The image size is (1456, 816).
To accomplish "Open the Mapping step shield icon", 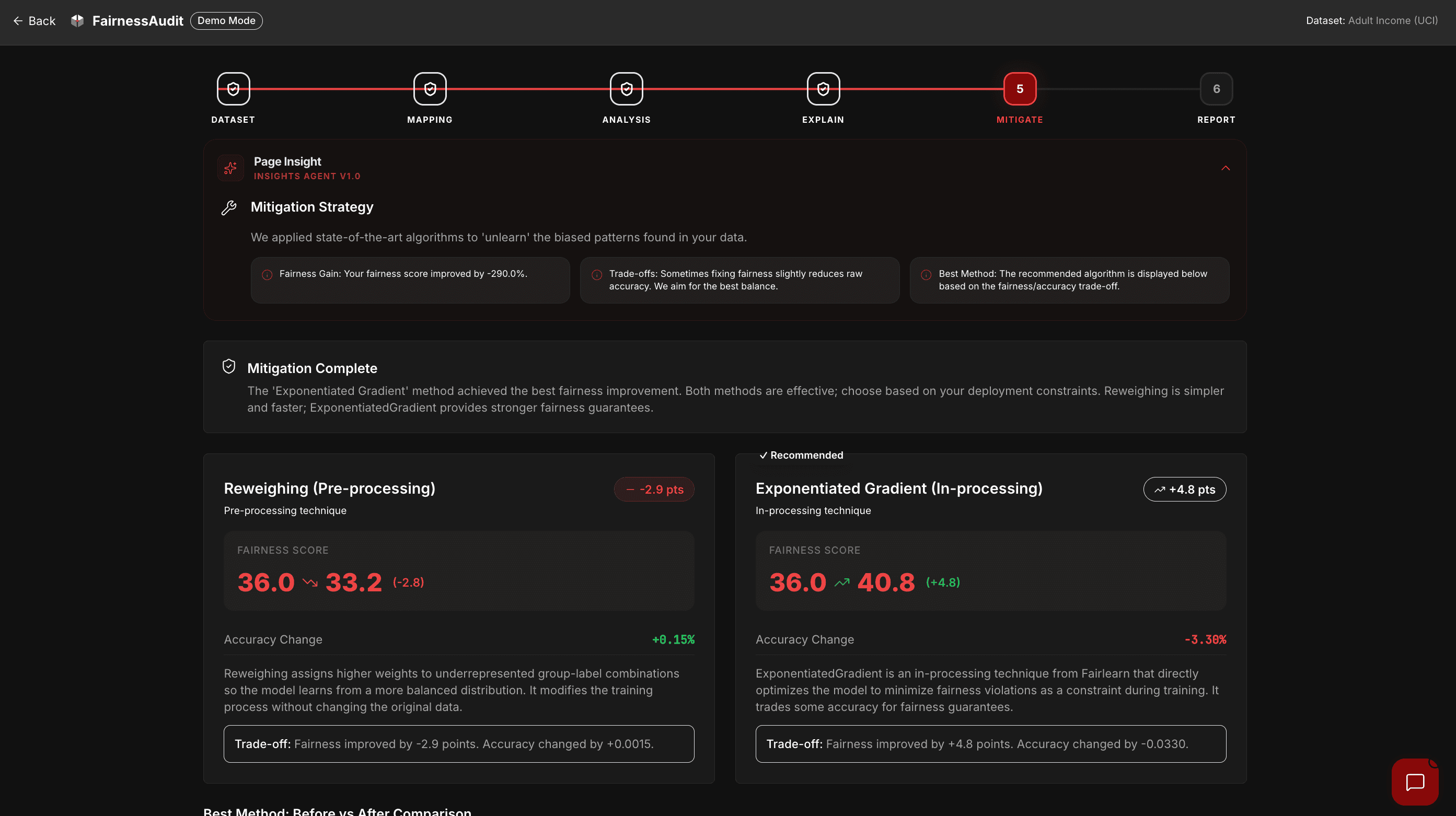I will coord(430,89).
